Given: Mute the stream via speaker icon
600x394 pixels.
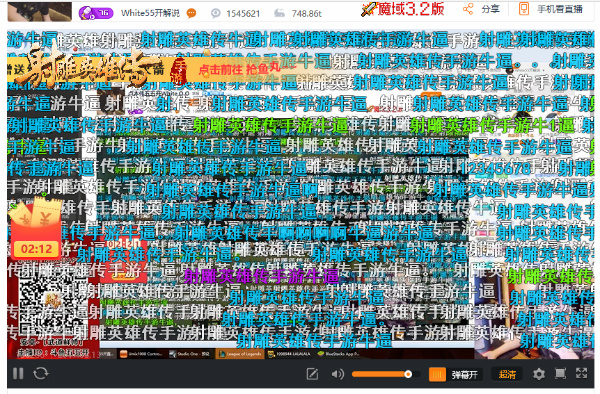Looking at the screenshot, I should point(338,374).
